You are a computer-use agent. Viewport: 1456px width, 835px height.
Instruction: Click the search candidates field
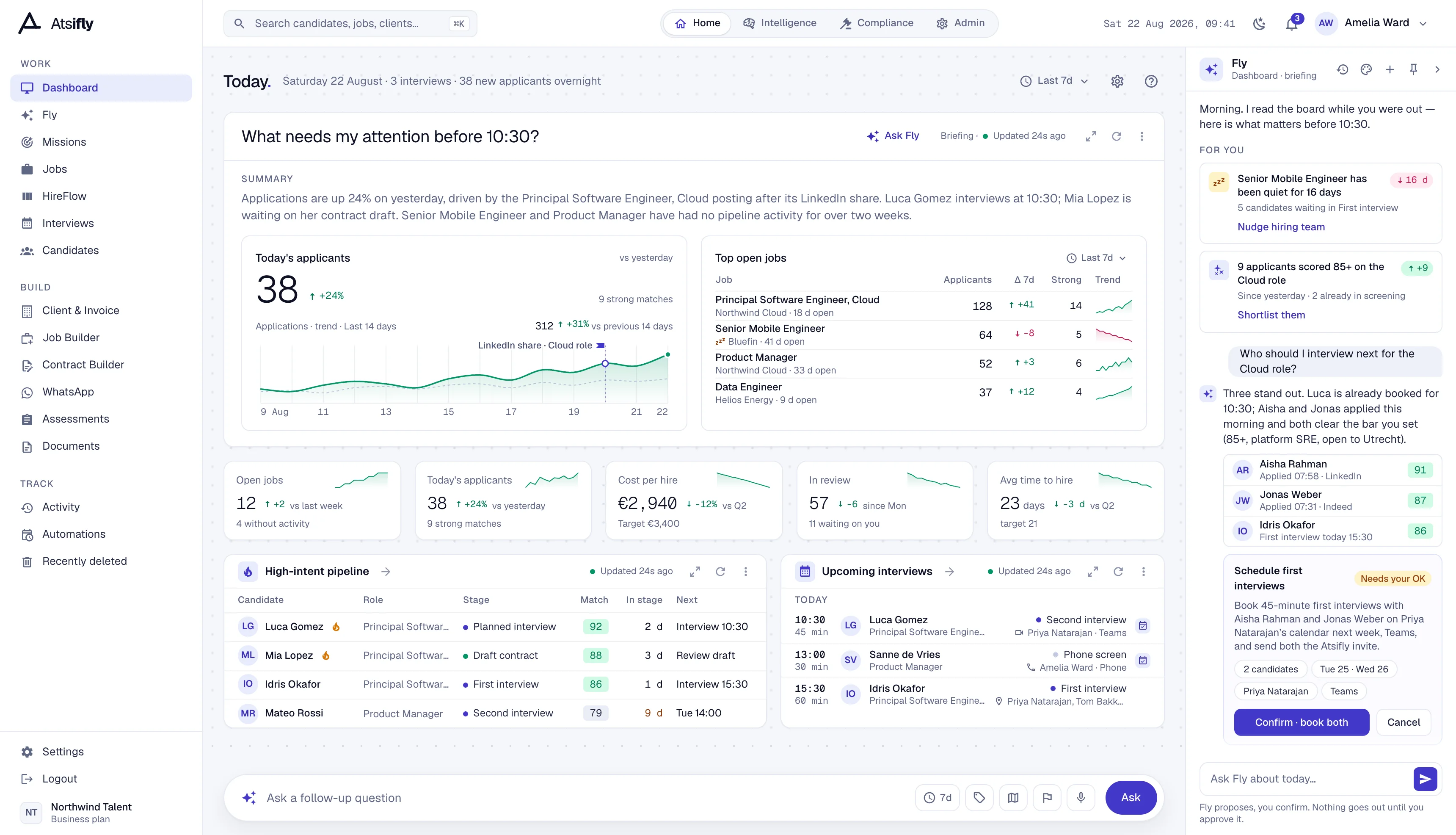tap(350, 24)
